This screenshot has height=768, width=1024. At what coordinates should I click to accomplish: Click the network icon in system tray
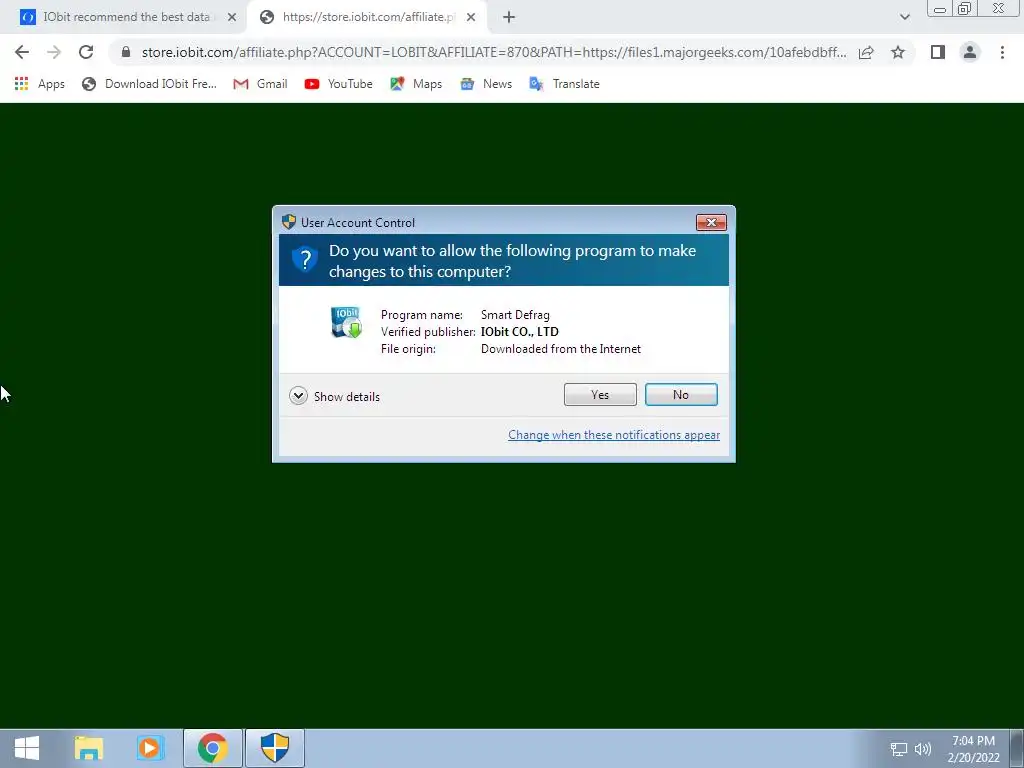click(899, 749)
